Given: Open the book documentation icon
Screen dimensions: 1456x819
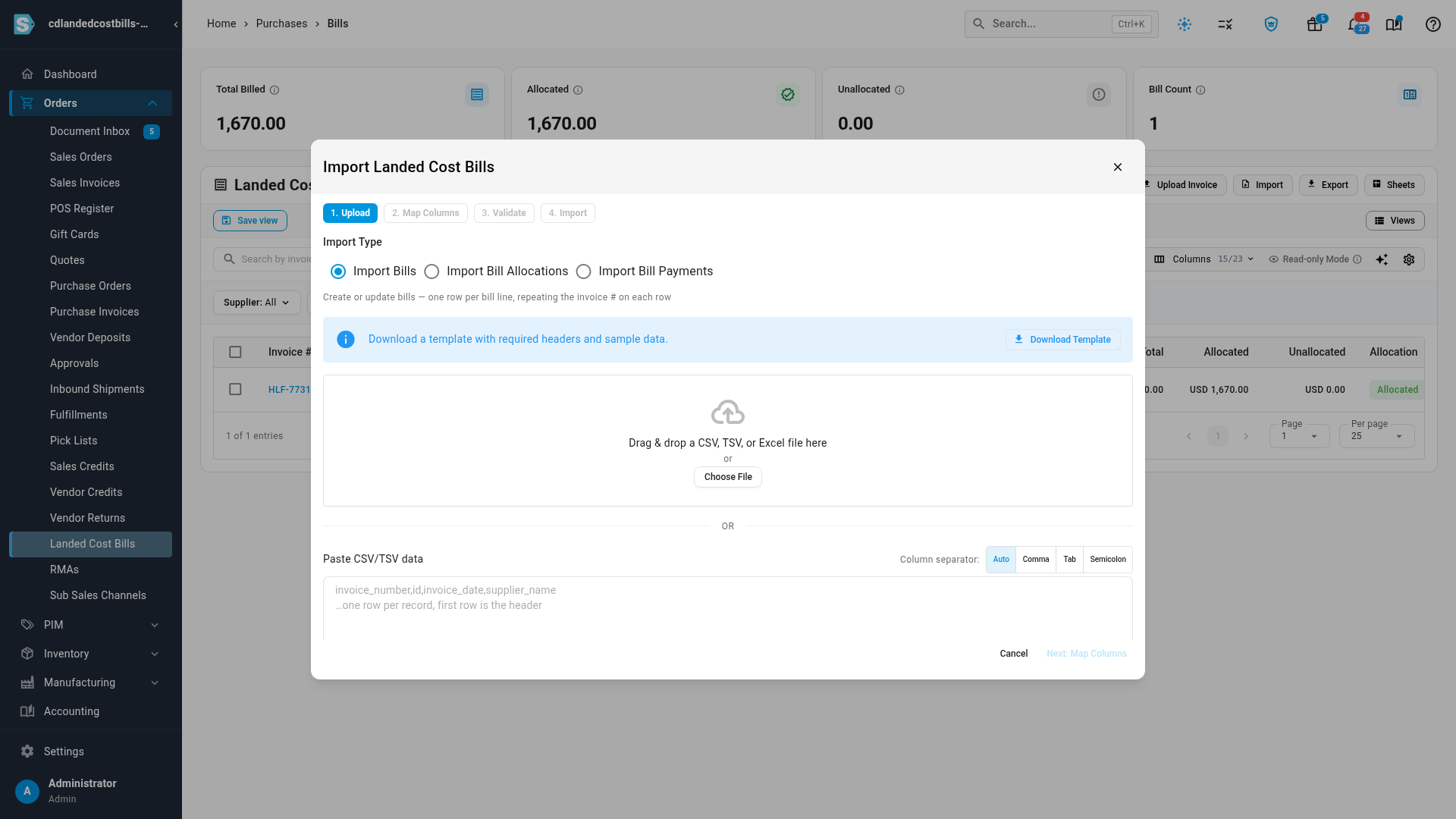Looking at the screenshot, I should [x=1393, y=24].
